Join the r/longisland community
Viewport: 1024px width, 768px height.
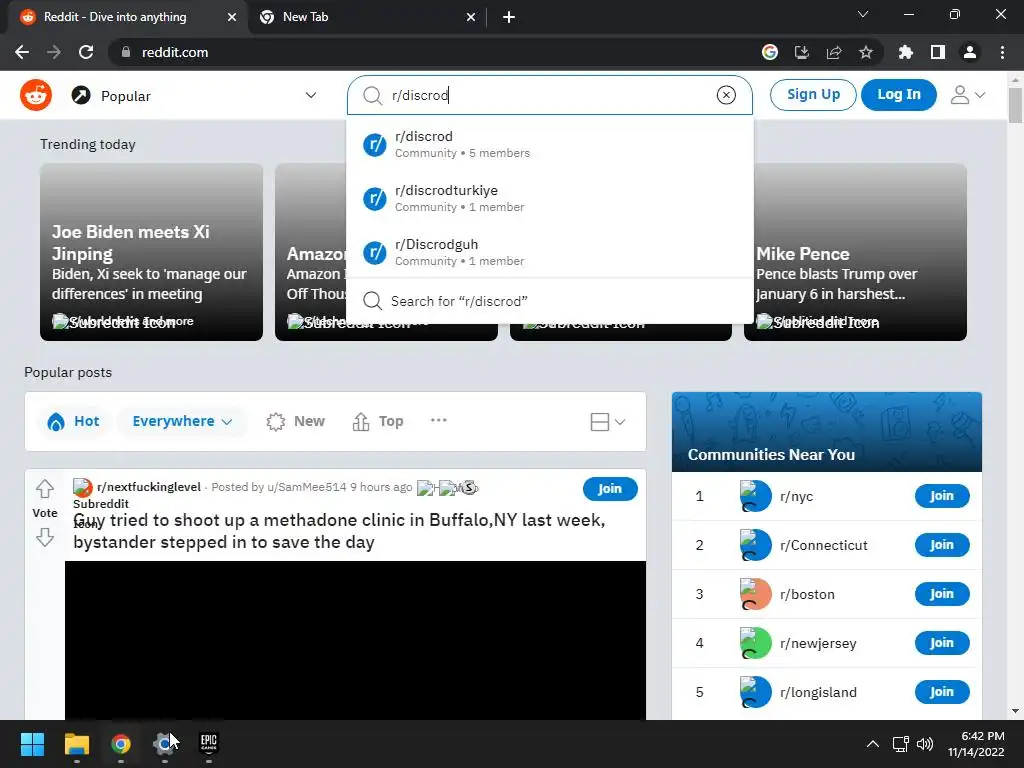[942, 692]
